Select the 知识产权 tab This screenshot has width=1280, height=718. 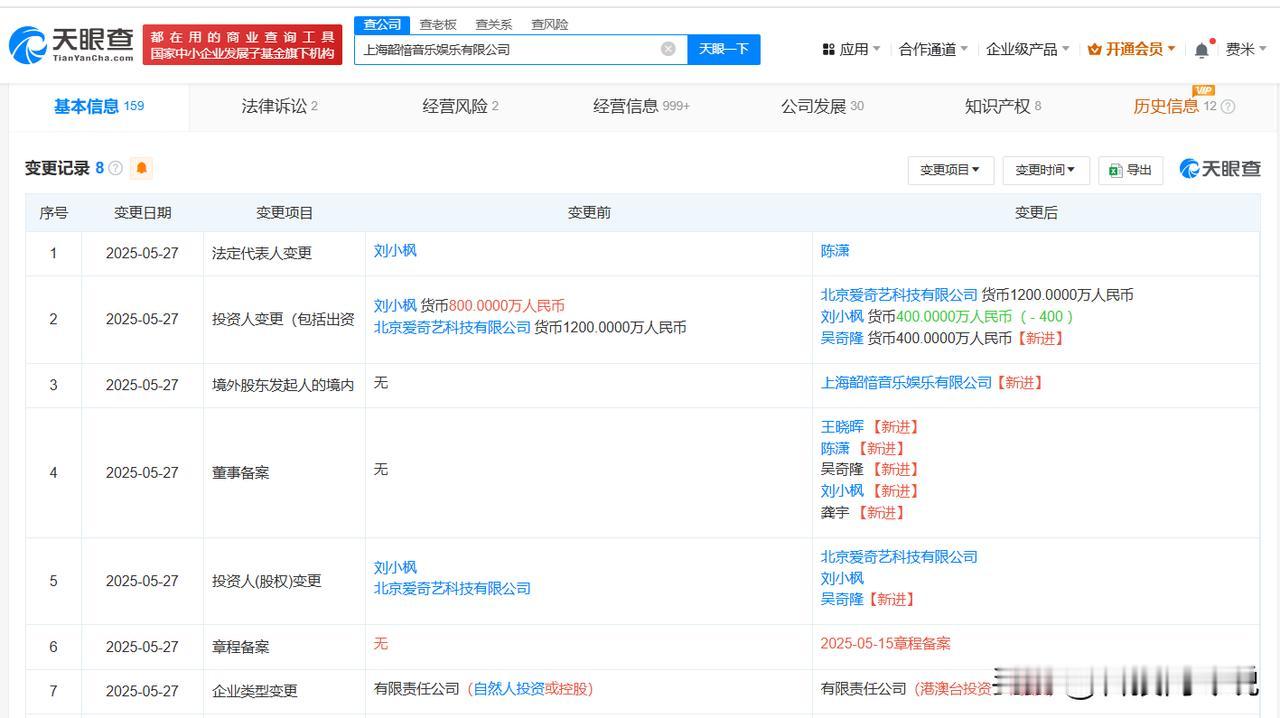click(x=1002, y=106)
